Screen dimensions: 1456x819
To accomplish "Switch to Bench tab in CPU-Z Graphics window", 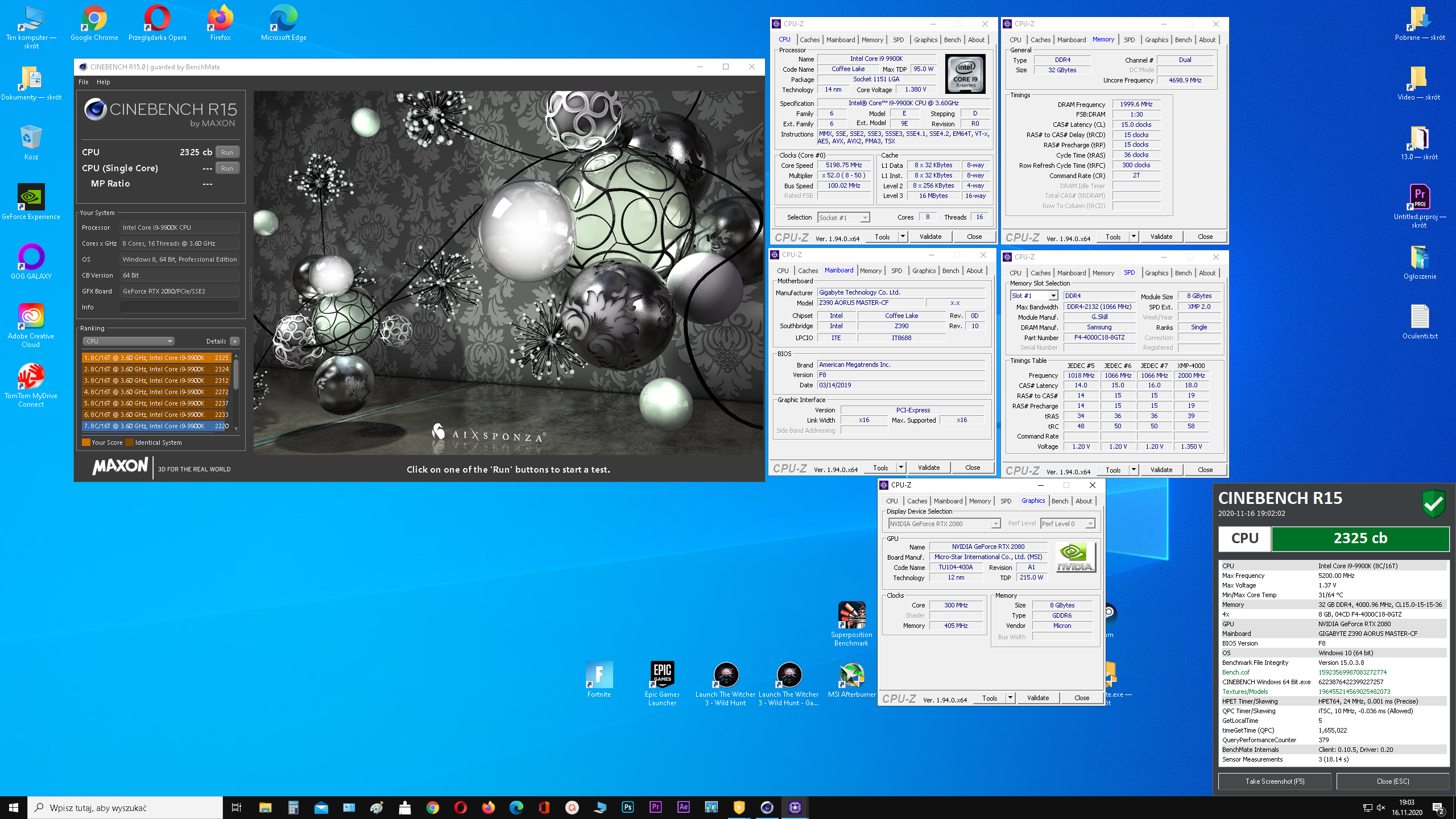I will pos(1060,501).
